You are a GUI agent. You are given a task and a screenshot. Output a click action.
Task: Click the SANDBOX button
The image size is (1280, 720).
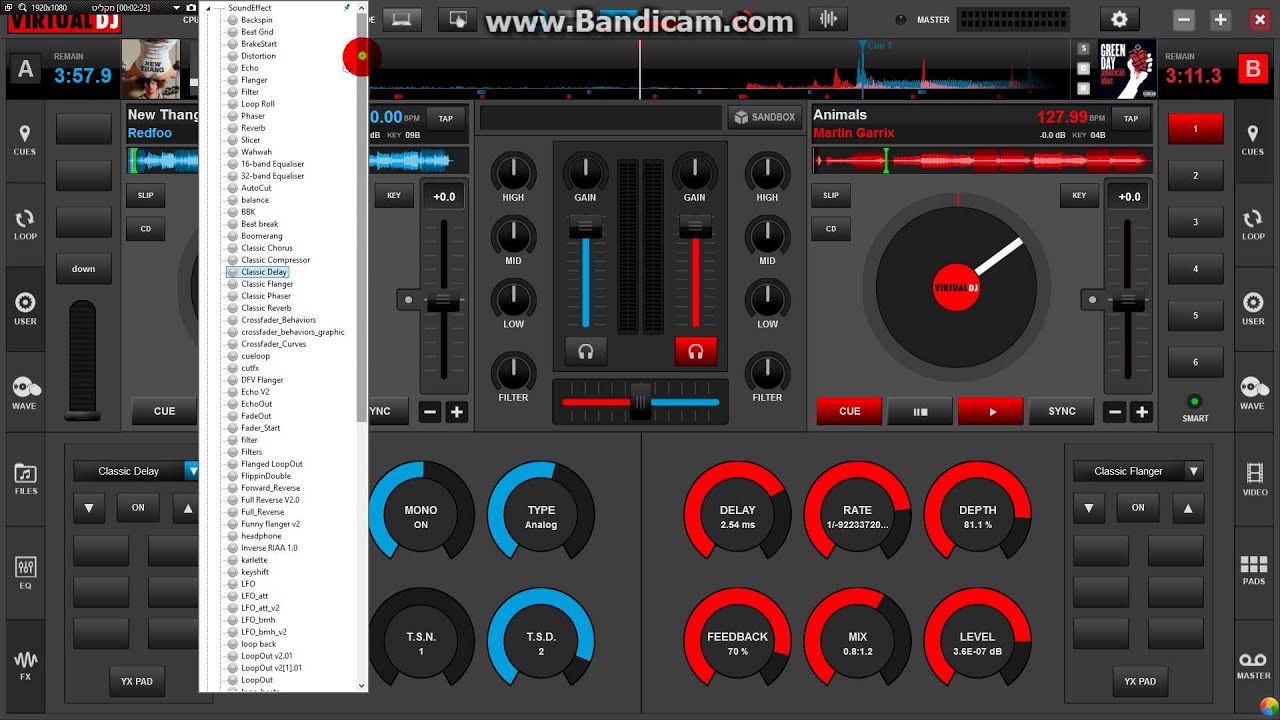(x=765, y=117)
